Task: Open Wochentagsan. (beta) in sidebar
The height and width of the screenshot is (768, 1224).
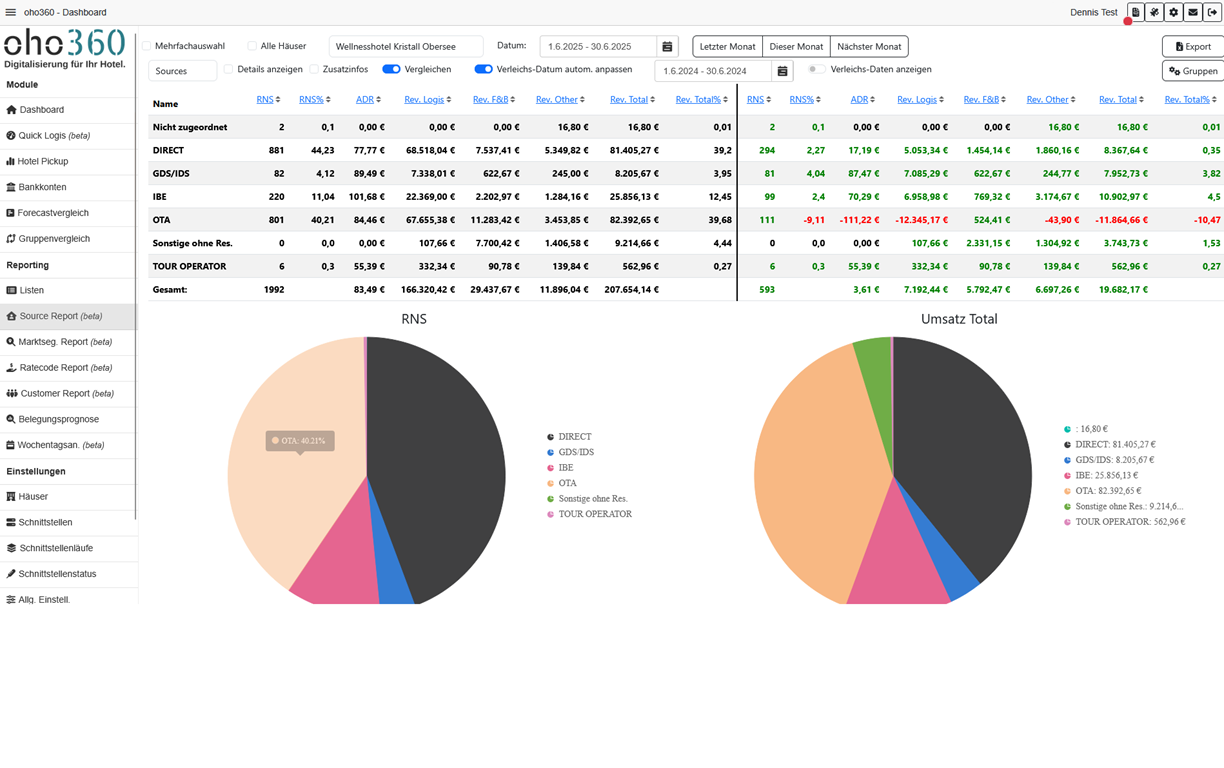Action: pyautogui.click(x=67, y=445)
